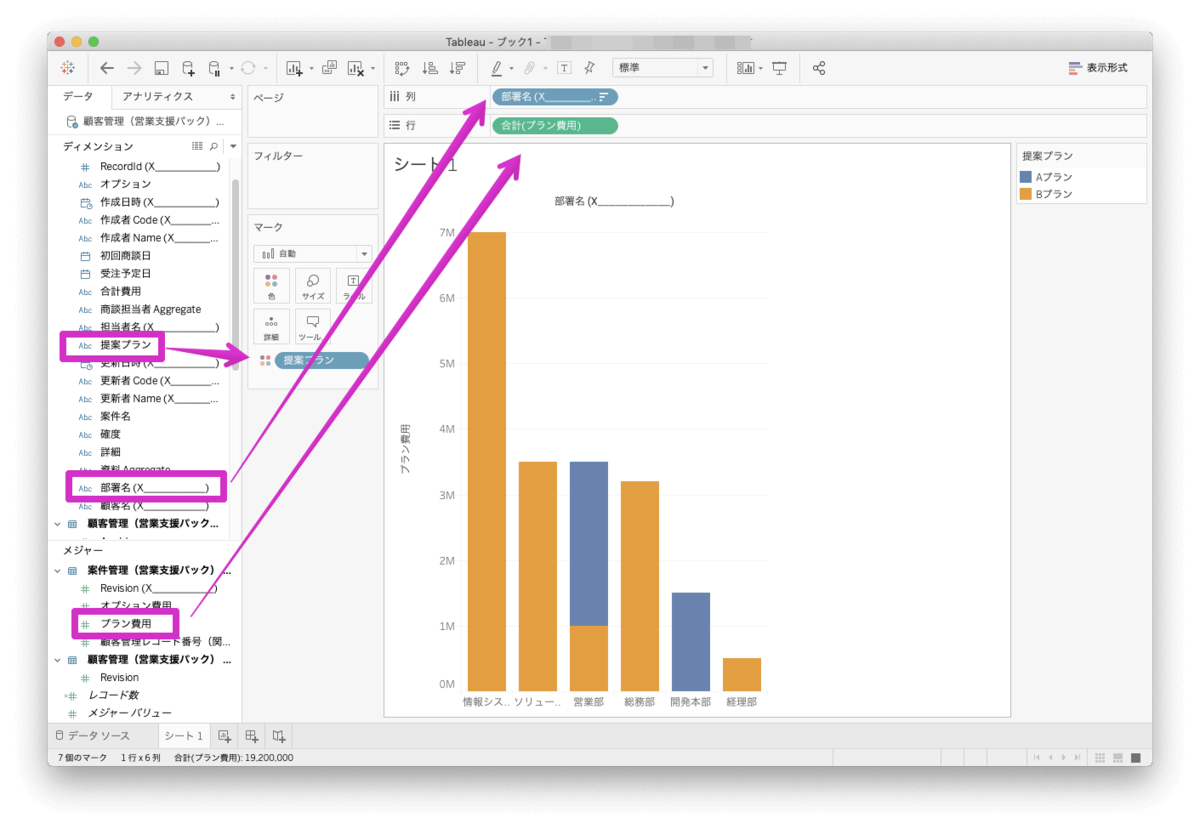This screenshot has width=1200, height=829.
Task: Select the オプション dimension field
Action: 125,184
